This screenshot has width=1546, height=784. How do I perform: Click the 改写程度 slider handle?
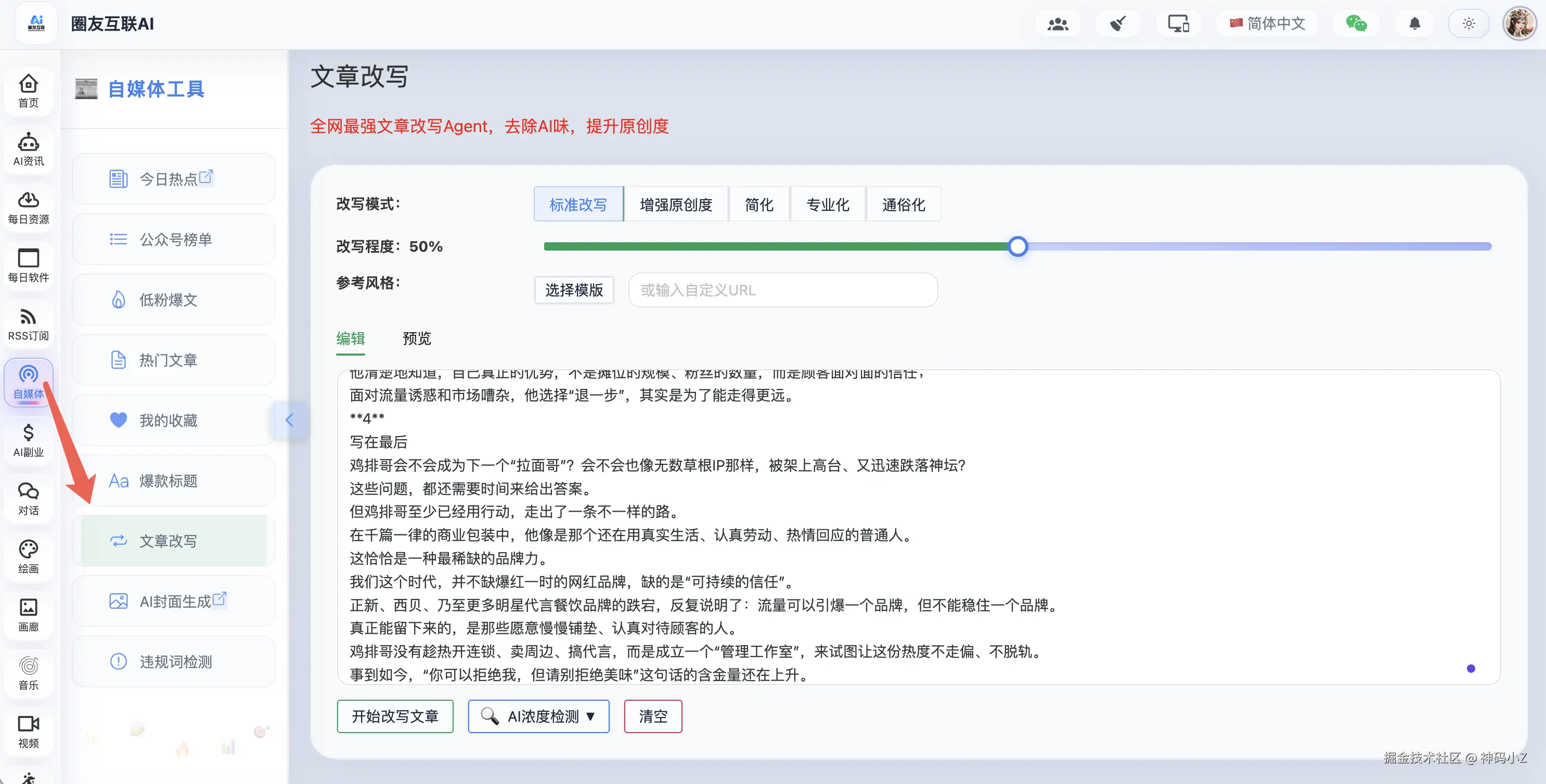click(x=1018, y=246)
